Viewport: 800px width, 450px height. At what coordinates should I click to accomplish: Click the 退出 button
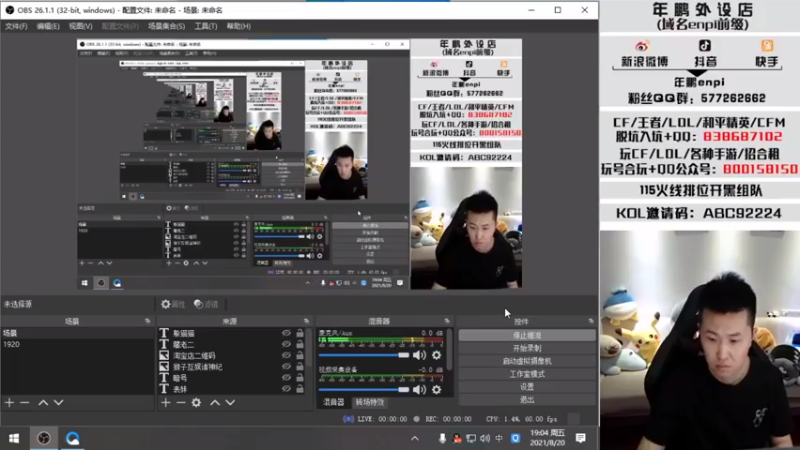click(x=527, y=399)
